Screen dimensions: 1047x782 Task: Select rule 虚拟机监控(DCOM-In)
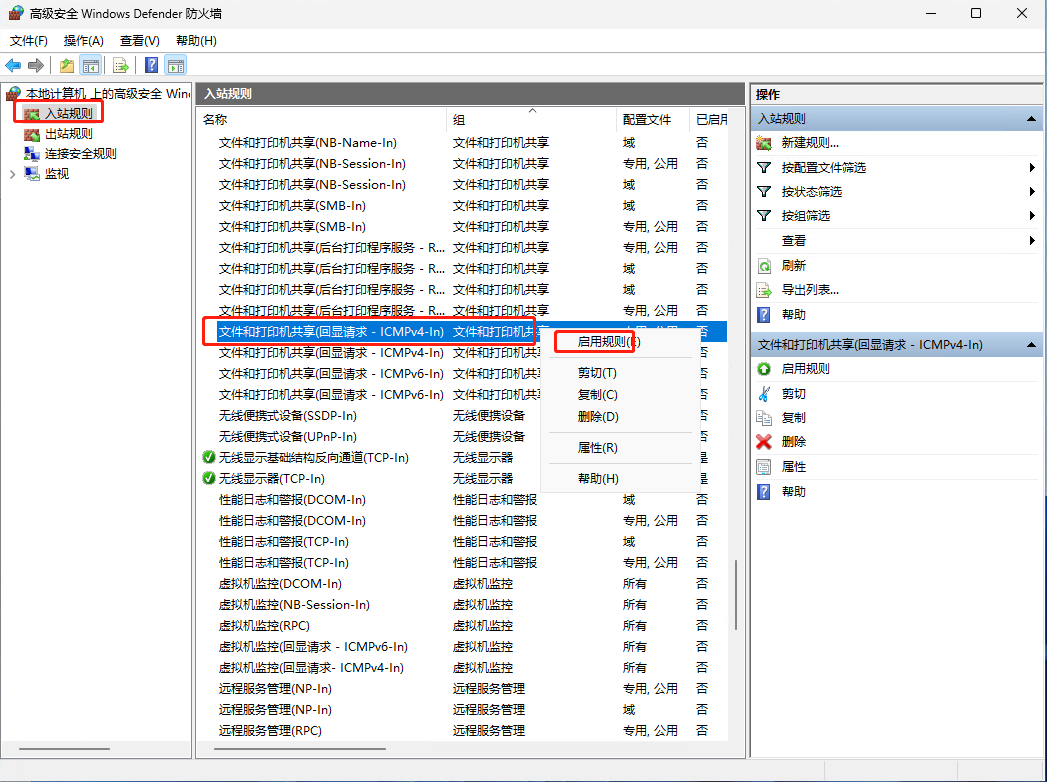(x=280, y=584)
